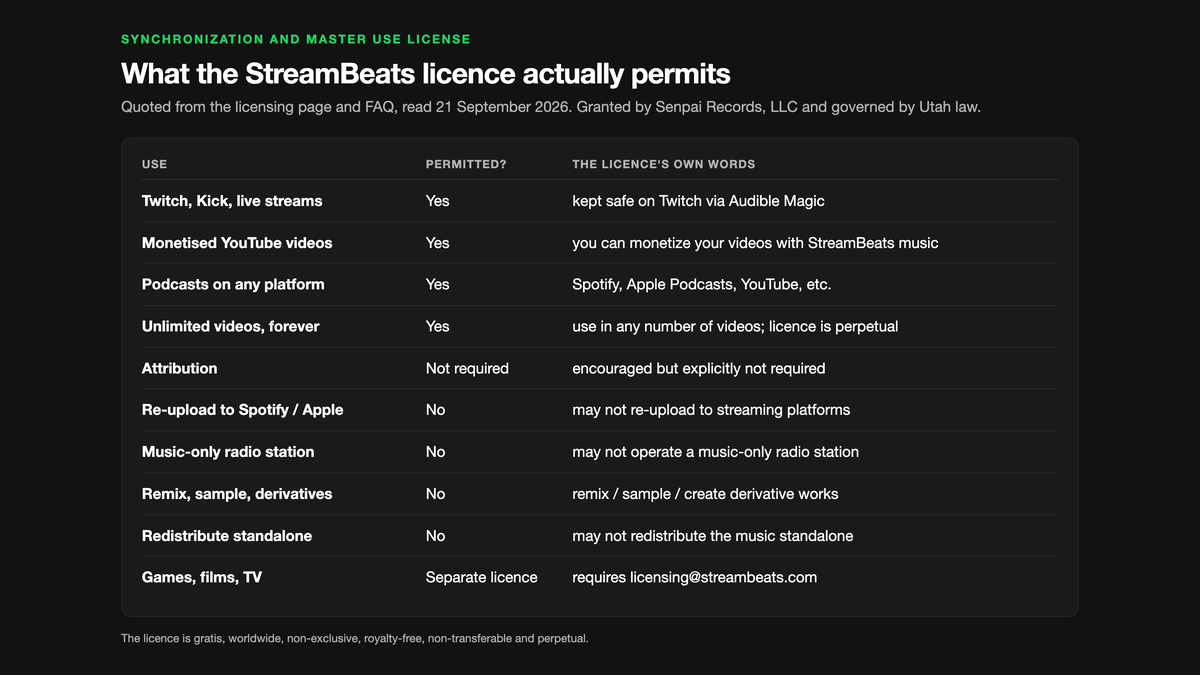Click 'may not redistribute the music standalone'

[x=713, y=536]
